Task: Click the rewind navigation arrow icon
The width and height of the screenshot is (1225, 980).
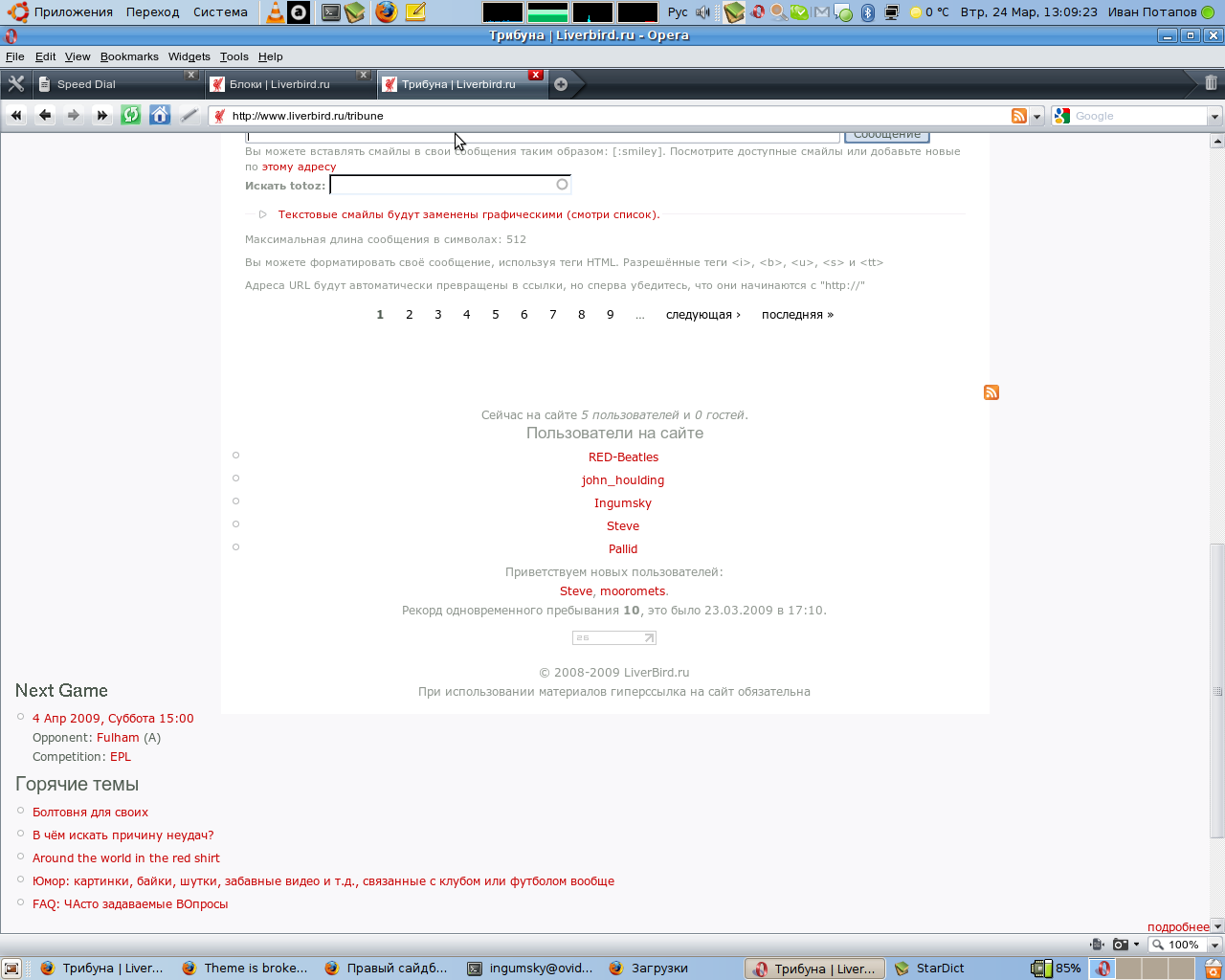Action: point(16,115)
